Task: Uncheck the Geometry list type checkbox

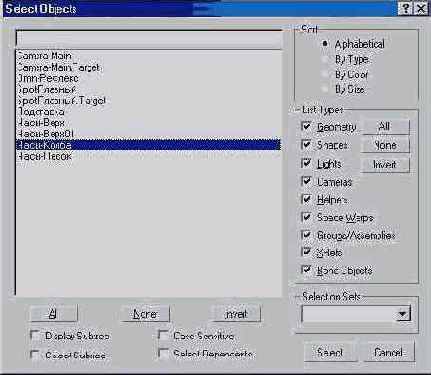Action: pos(306,126)
